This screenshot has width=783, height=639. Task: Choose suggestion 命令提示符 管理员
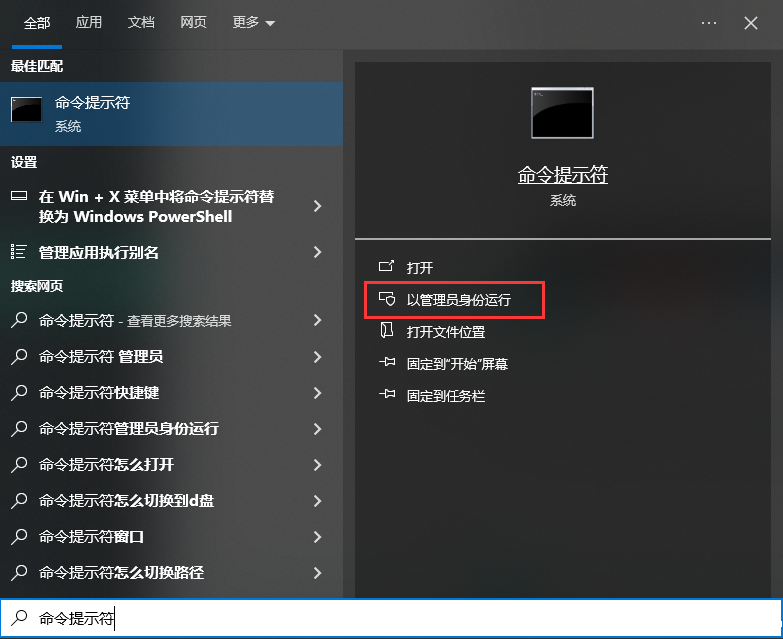pos(171,356)
